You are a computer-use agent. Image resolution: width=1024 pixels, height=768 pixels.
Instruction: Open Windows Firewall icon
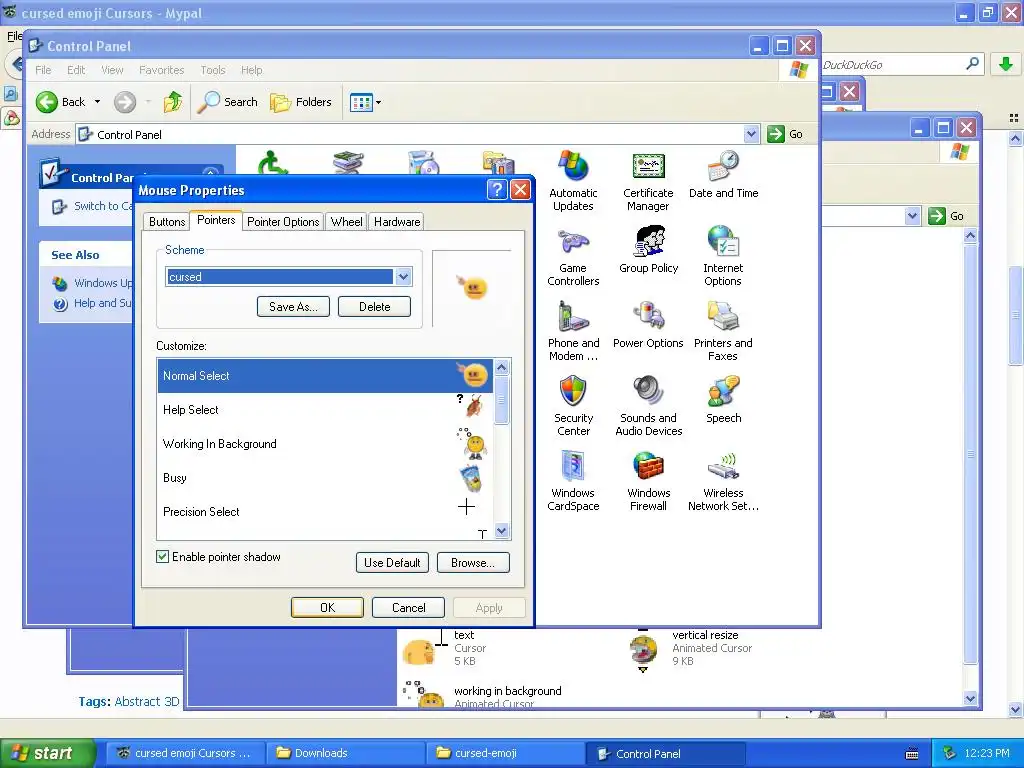point(648,481)
